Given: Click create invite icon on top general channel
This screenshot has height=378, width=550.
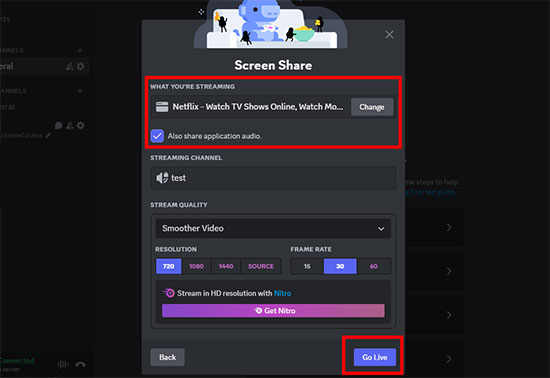Looking at the screenshot, I should (69, 66).
